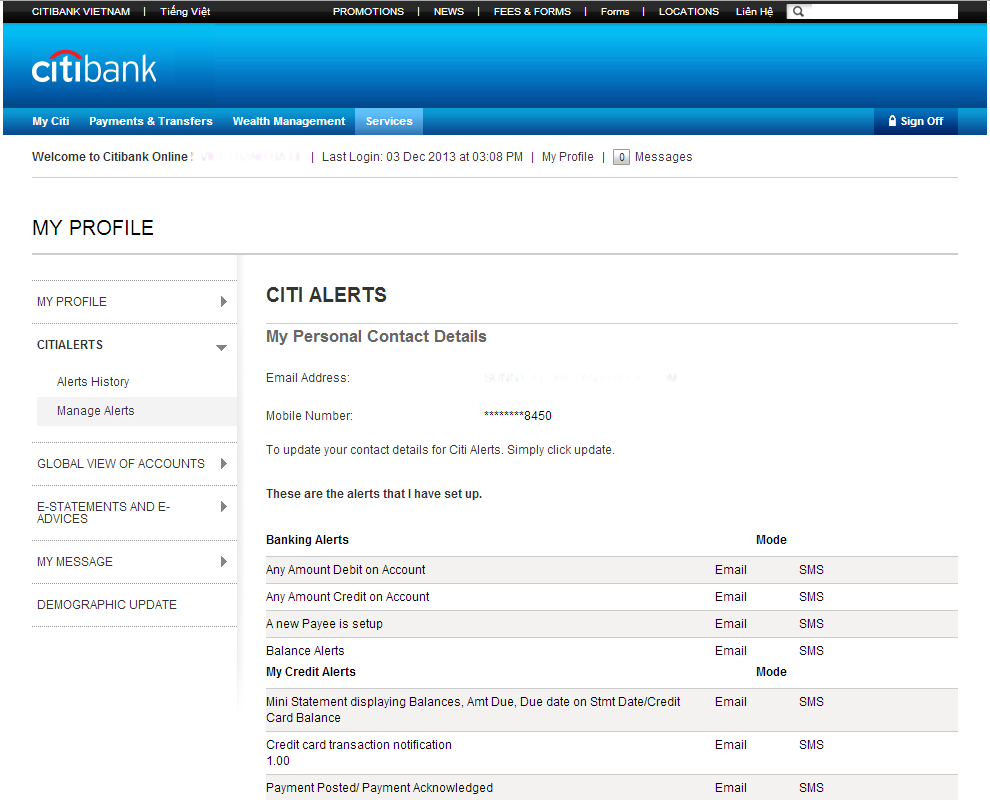Open MY MESSAGE sidebar item
The image size is (990, 800).
pyautogui.click(x=75, y=561)
